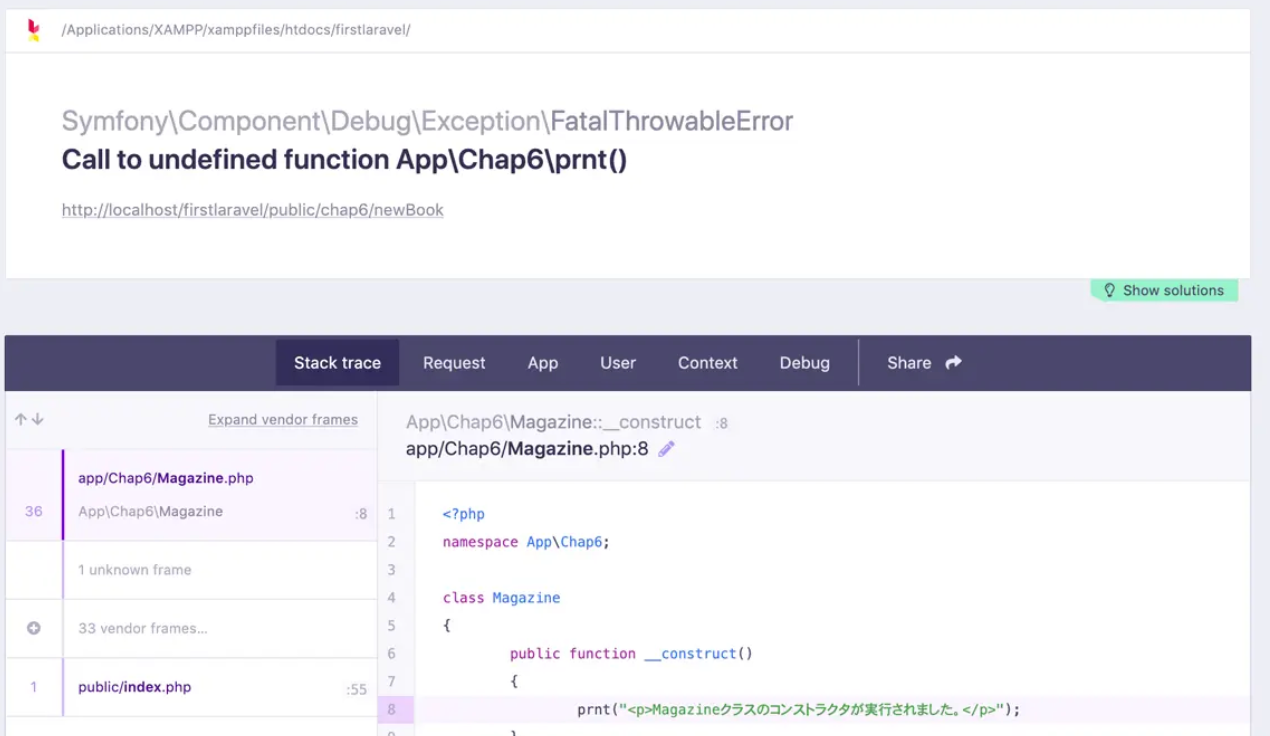Viewport: 1270px width, 736px height.
Task: Click the class Magazine code line
Action: click(x=501, y=598)
